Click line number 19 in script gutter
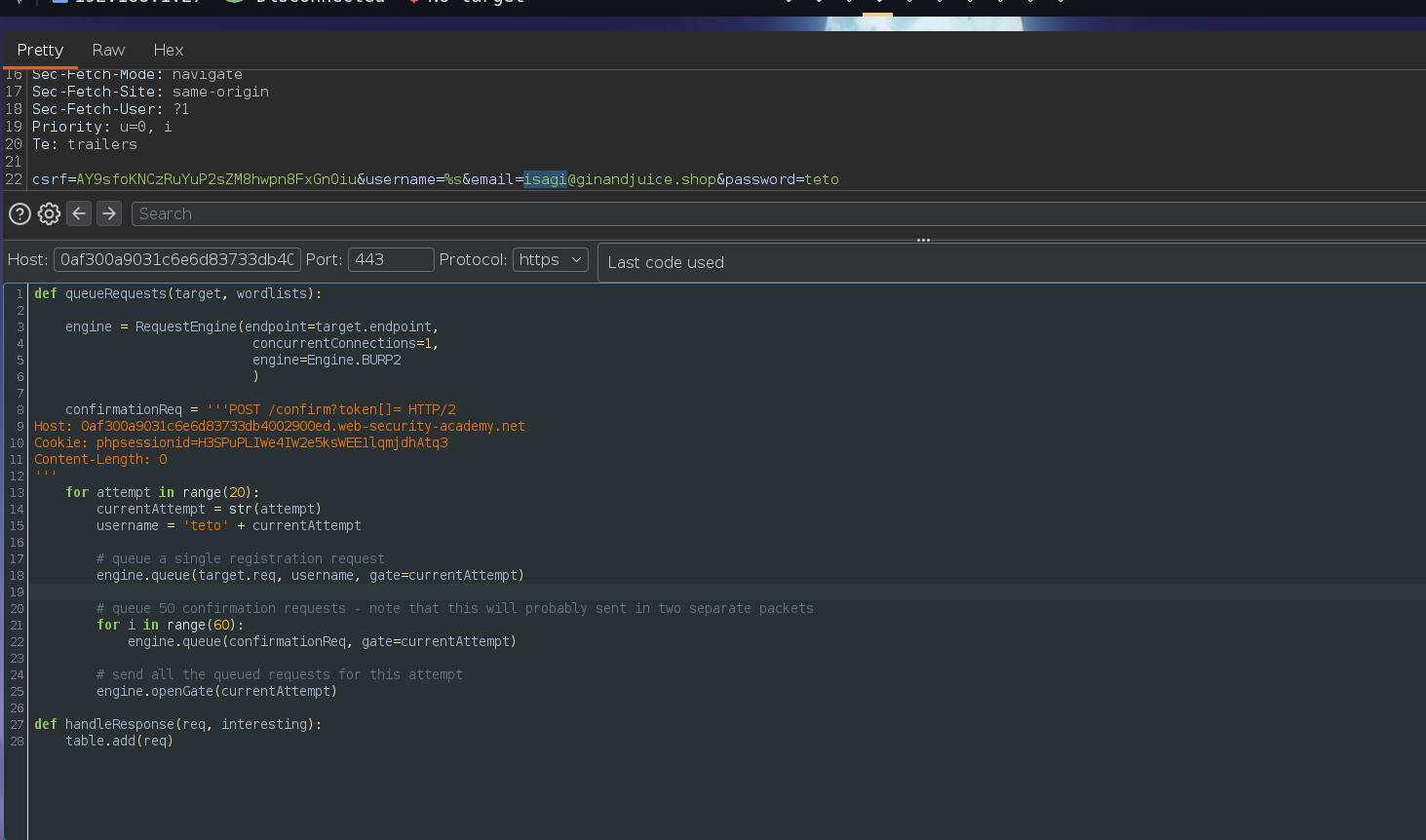The width and height of the screenshot is (1426, 840). pos(17,592)
